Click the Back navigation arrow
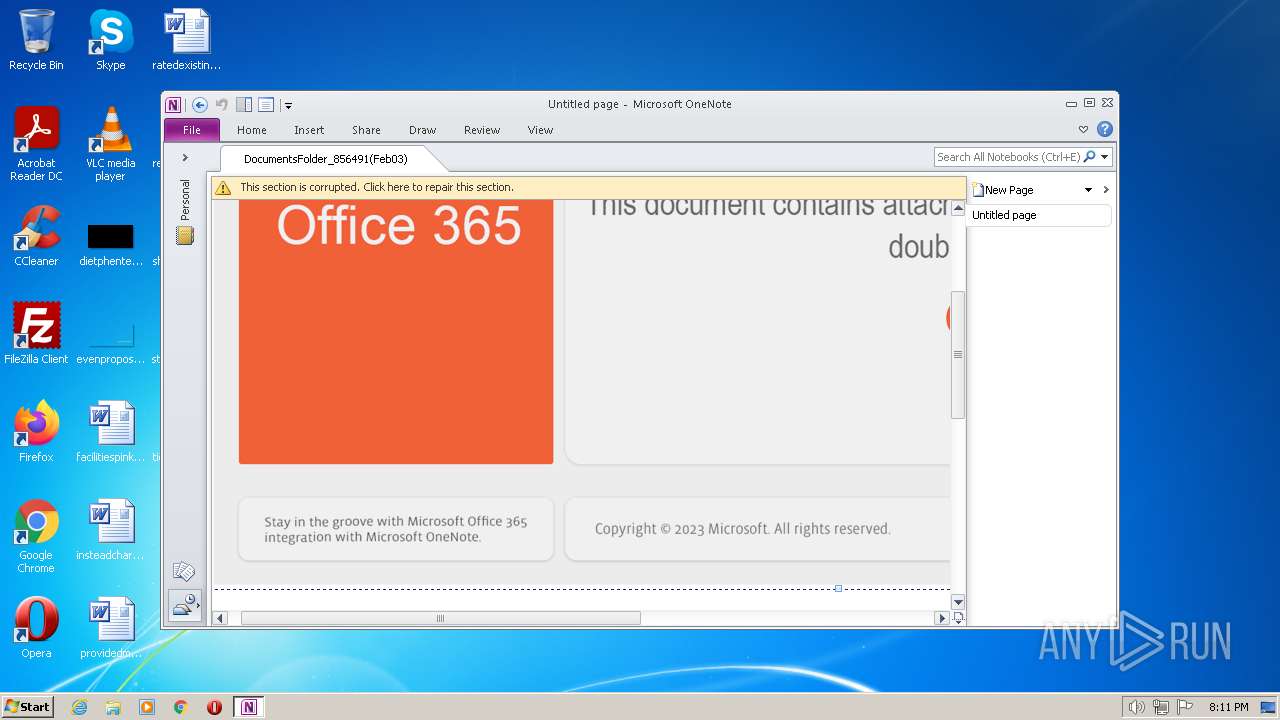The height and width of the screenshot is (720, 1280). 200,104
